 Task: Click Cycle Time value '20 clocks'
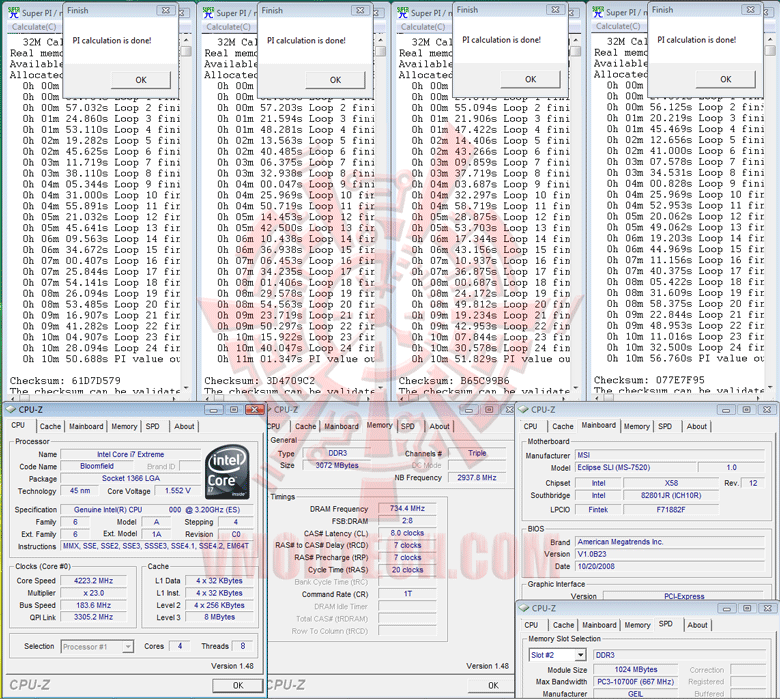[x=407, y=570]
